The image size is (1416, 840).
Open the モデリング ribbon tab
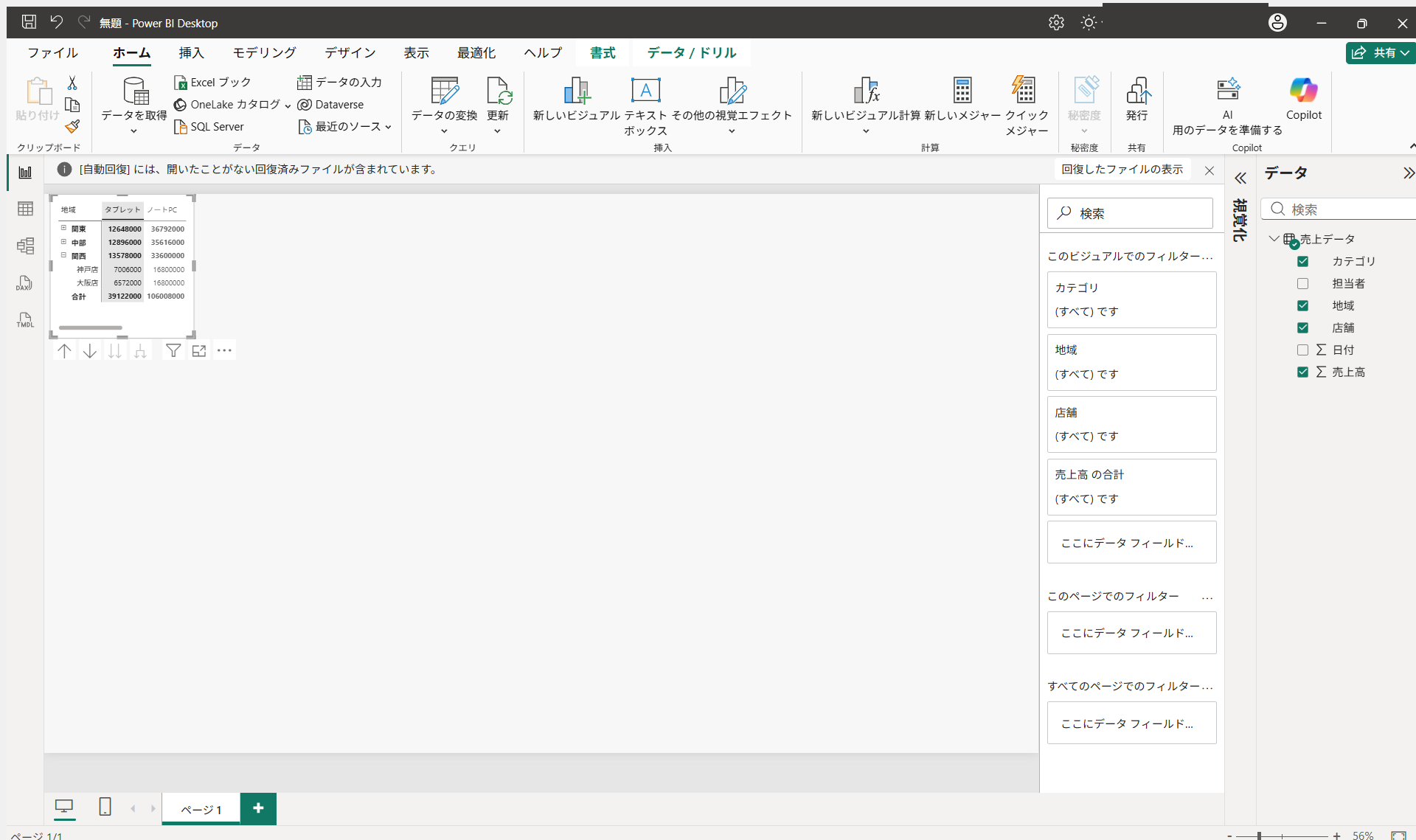click(x=264, y=52)
